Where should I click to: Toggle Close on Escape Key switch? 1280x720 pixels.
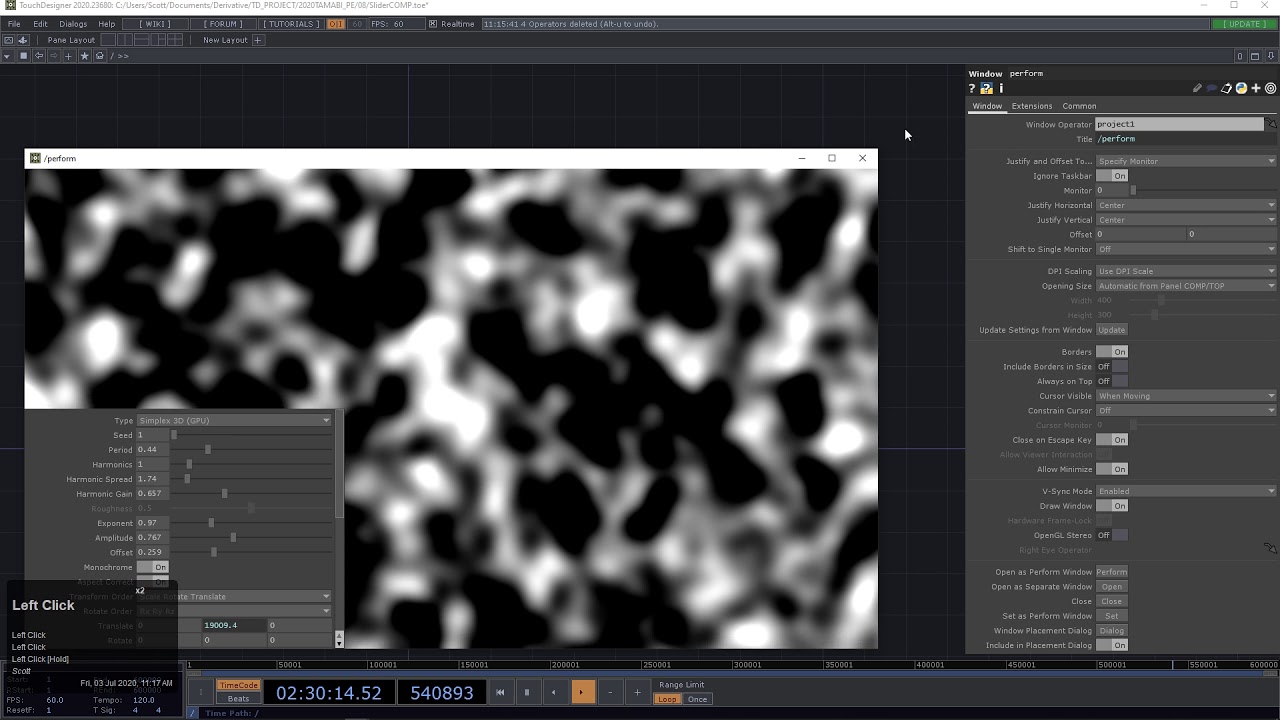pyautogui.click(x=1112, y=440)
